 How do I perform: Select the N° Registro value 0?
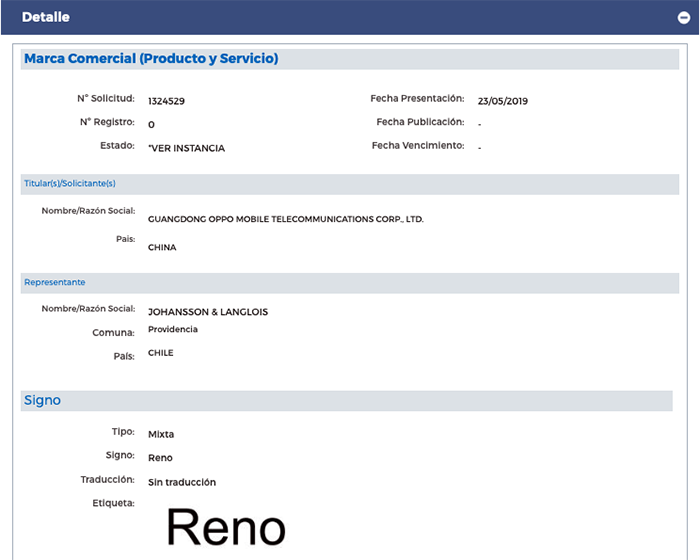(x=151, y=125)
